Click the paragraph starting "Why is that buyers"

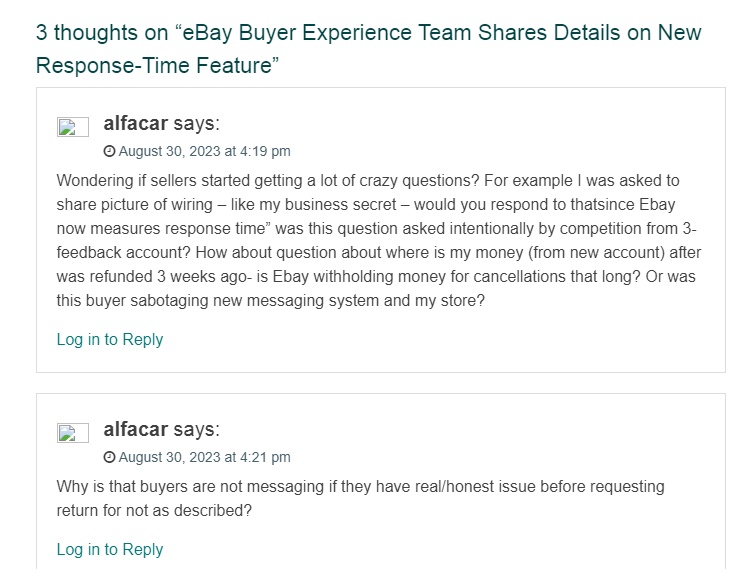point(361,498)
